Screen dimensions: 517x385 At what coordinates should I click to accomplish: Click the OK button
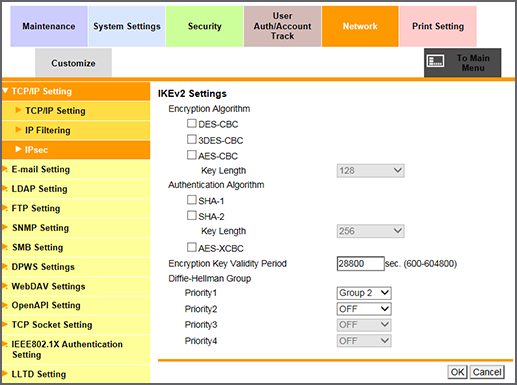click(457, 372)
